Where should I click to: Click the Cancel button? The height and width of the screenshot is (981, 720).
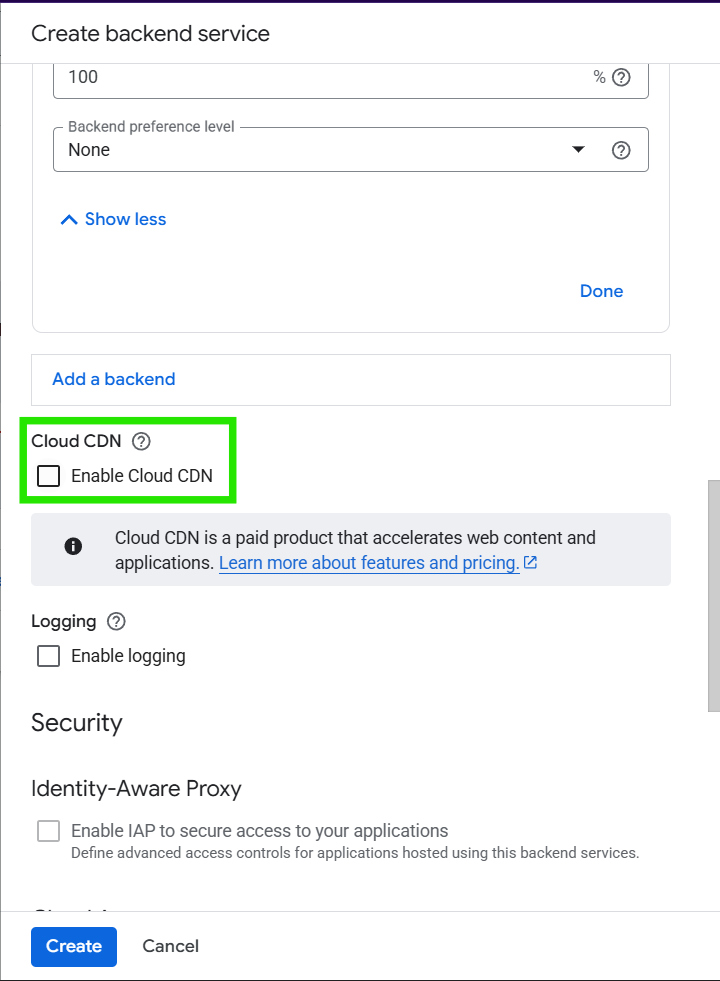[x=170, y=946]
